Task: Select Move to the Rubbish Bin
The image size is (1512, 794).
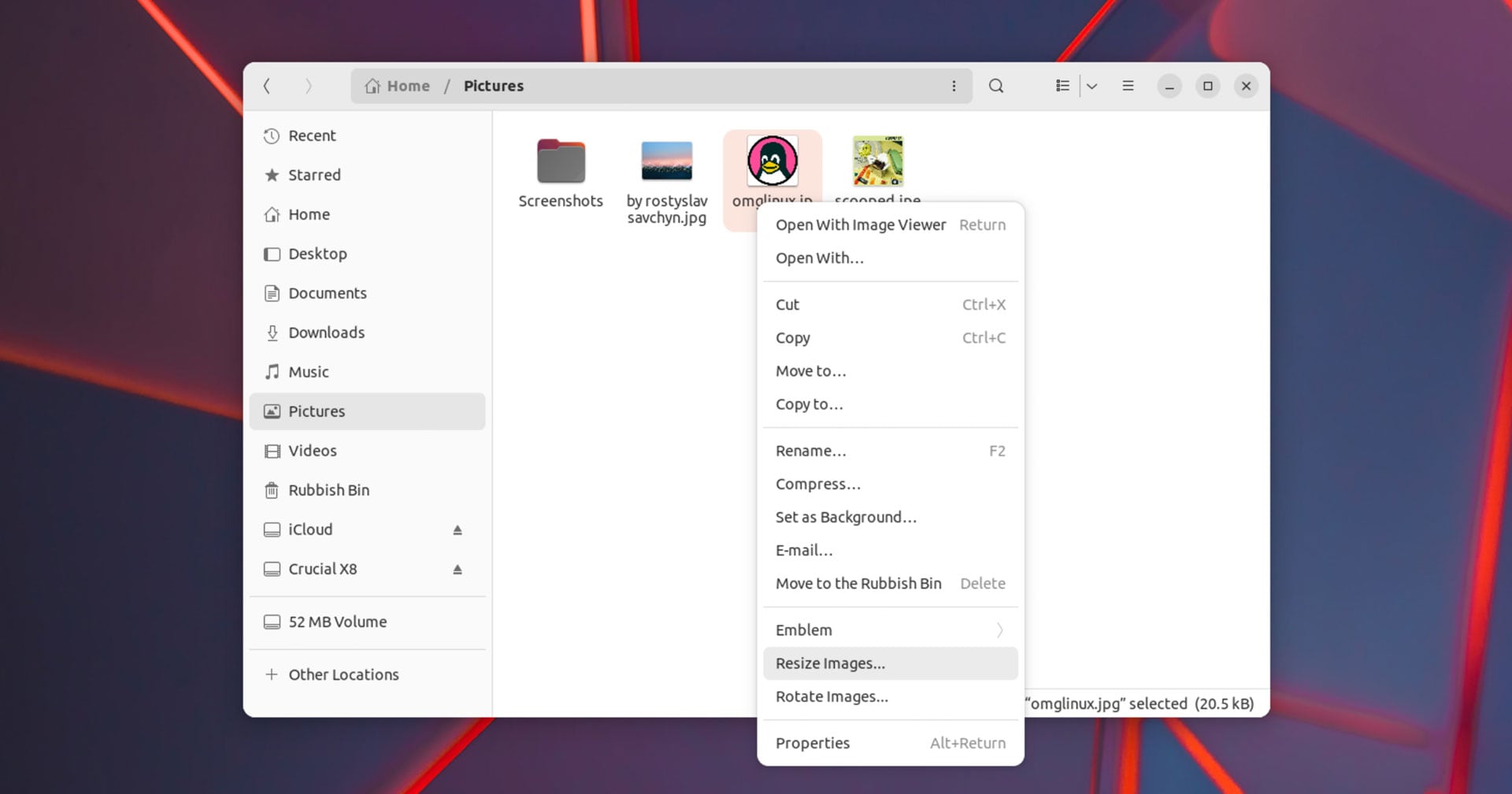Action: click(858, 583)
